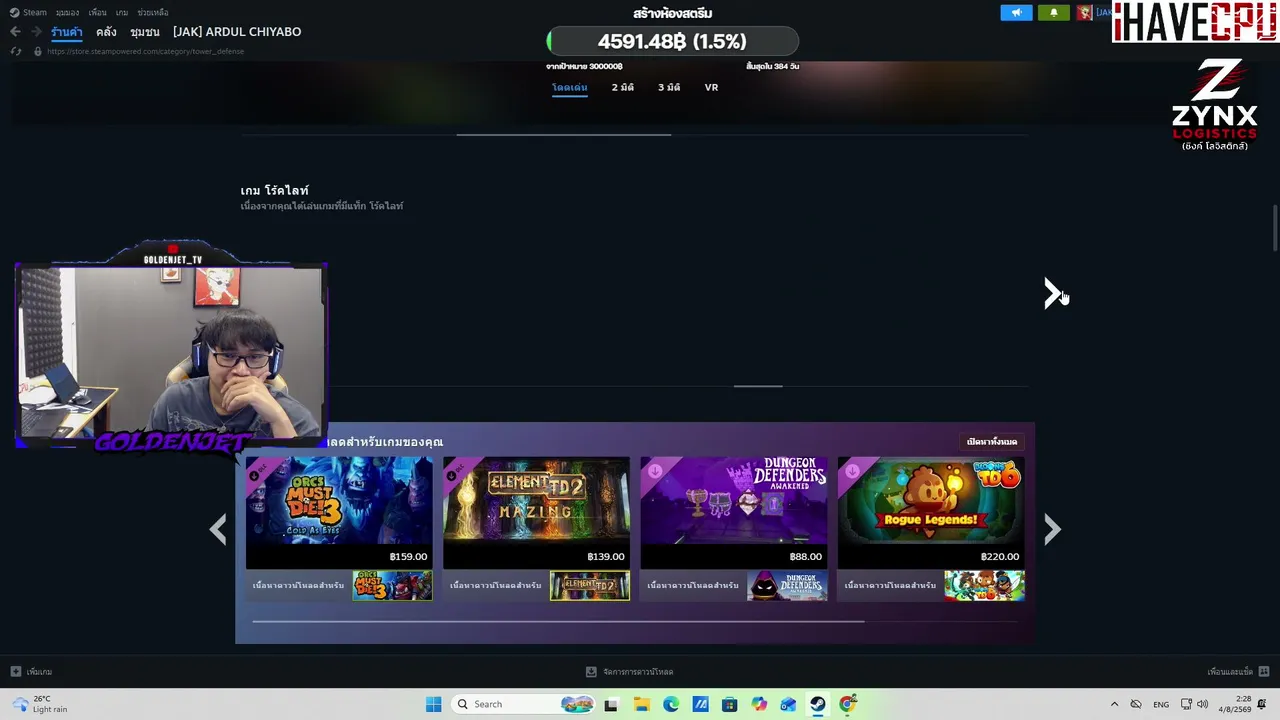Open the Windows Start menu
Image resolution: width=1280 pixels, height=720 pixels.
pyautogui.click(x=433, y=704)
